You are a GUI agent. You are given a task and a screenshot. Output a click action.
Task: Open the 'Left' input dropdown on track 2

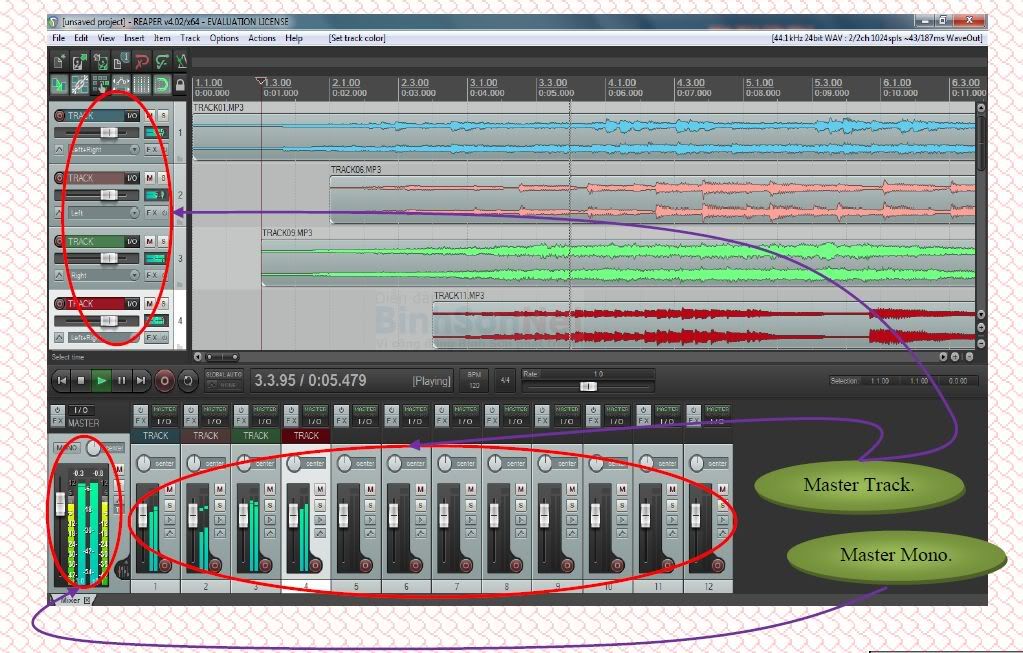tap(104, 213)
